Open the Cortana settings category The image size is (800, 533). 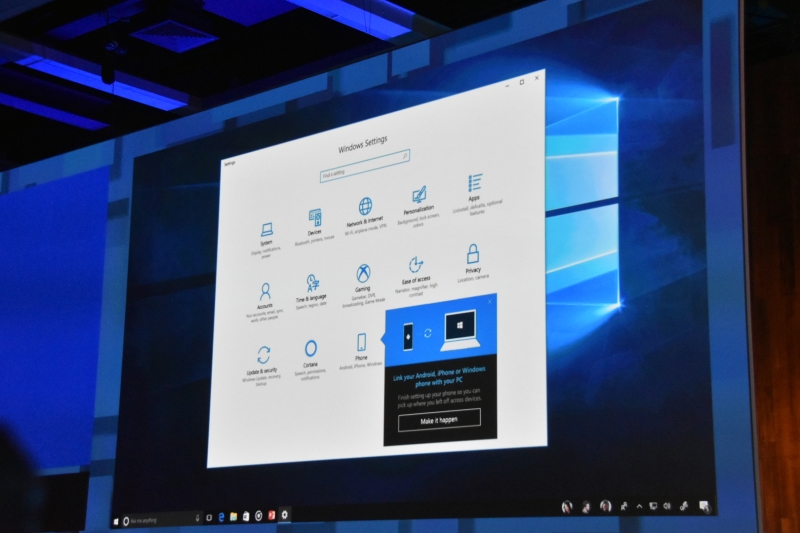310,359
